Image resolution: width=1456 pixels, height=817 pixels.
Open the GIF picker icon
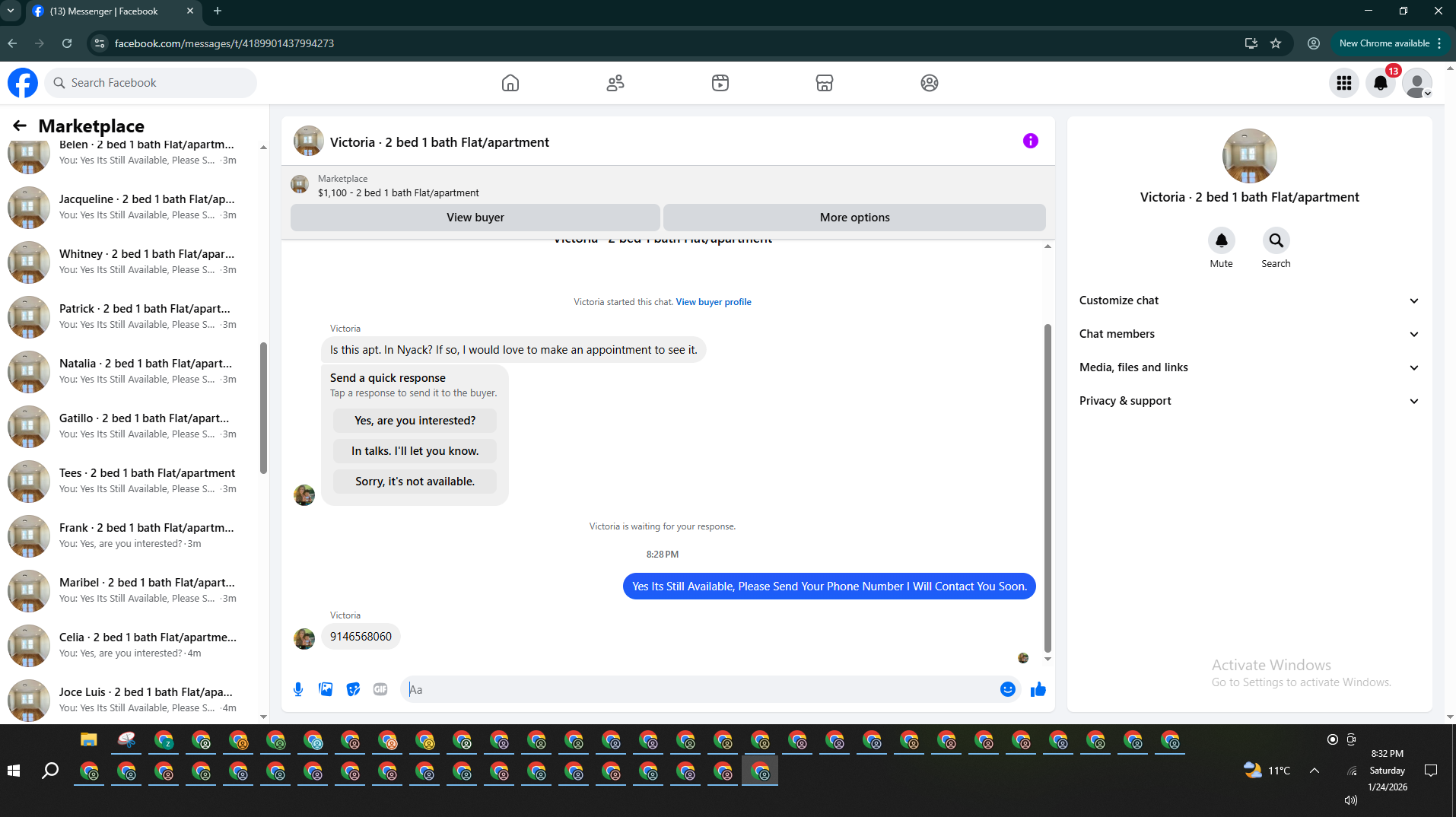coord(380,689)
